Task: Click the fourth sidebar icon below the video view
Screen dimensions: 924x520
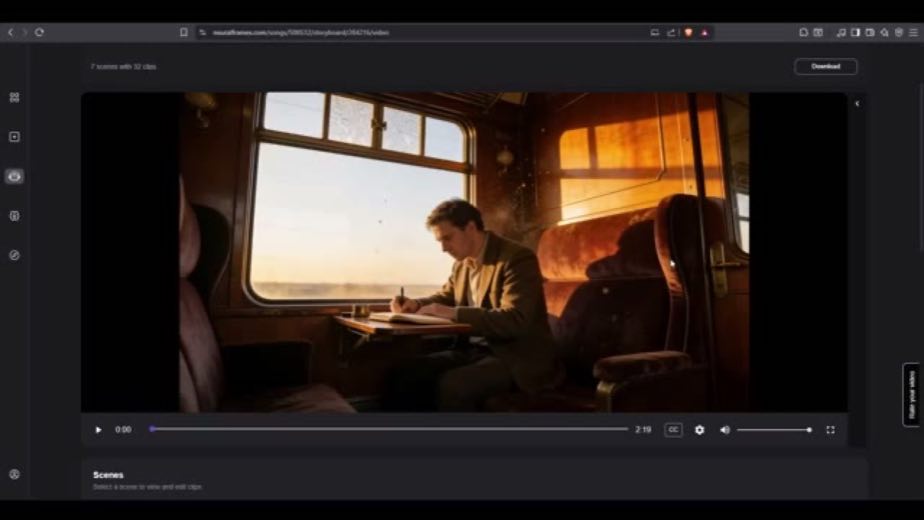Action: coord(14,216)
